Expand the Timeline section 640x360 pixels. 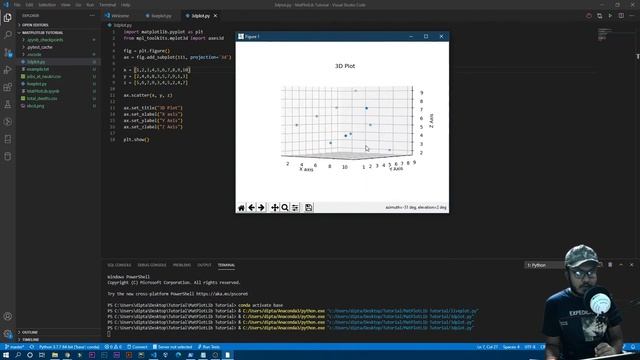click(x=31, y=340)
